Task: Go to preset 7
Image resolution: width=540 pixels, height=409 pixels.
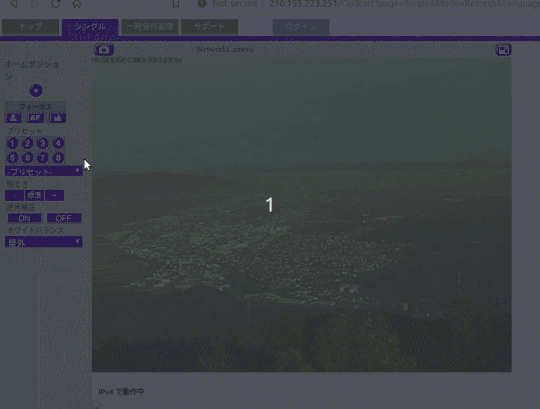Action: click(43, 158)
